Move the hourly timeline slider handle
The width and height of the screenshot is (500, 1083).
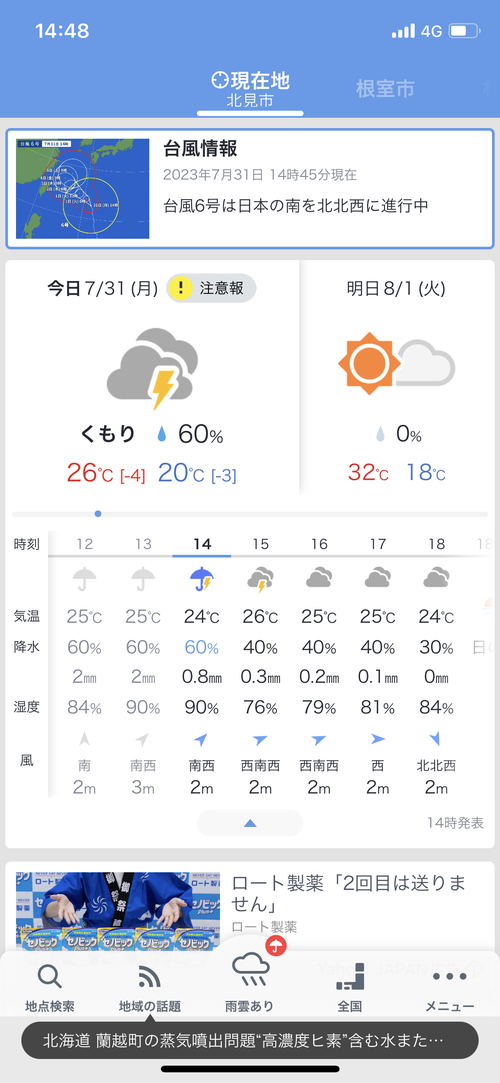coord(98,514)
